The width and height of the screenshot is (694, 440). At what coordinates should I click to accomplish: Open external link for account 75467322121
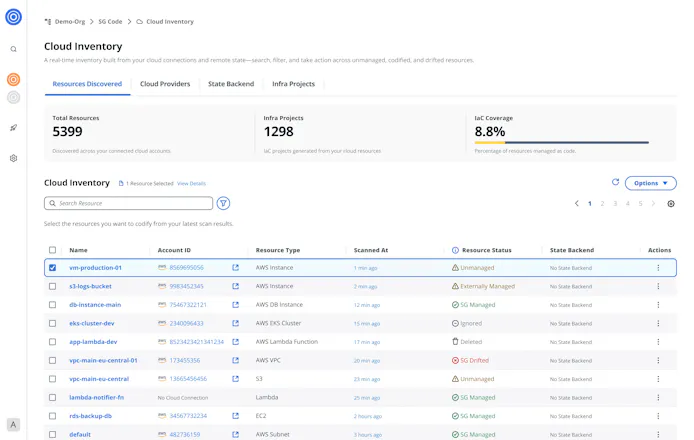click(235, 305)
